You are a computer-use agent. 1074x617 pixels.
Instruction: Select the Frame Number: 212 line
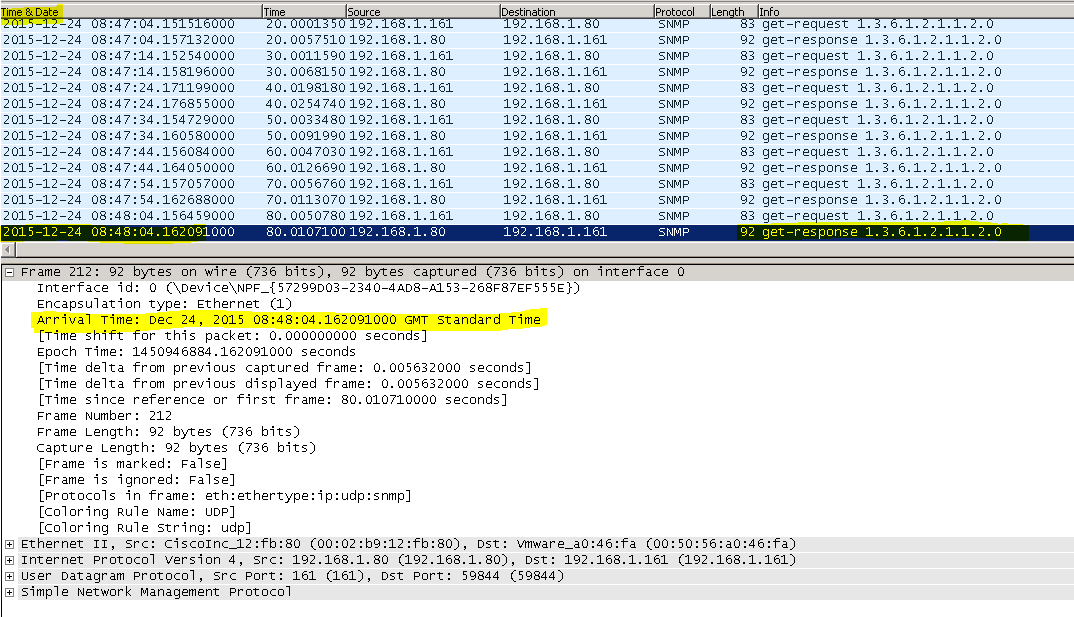[104, 416]
